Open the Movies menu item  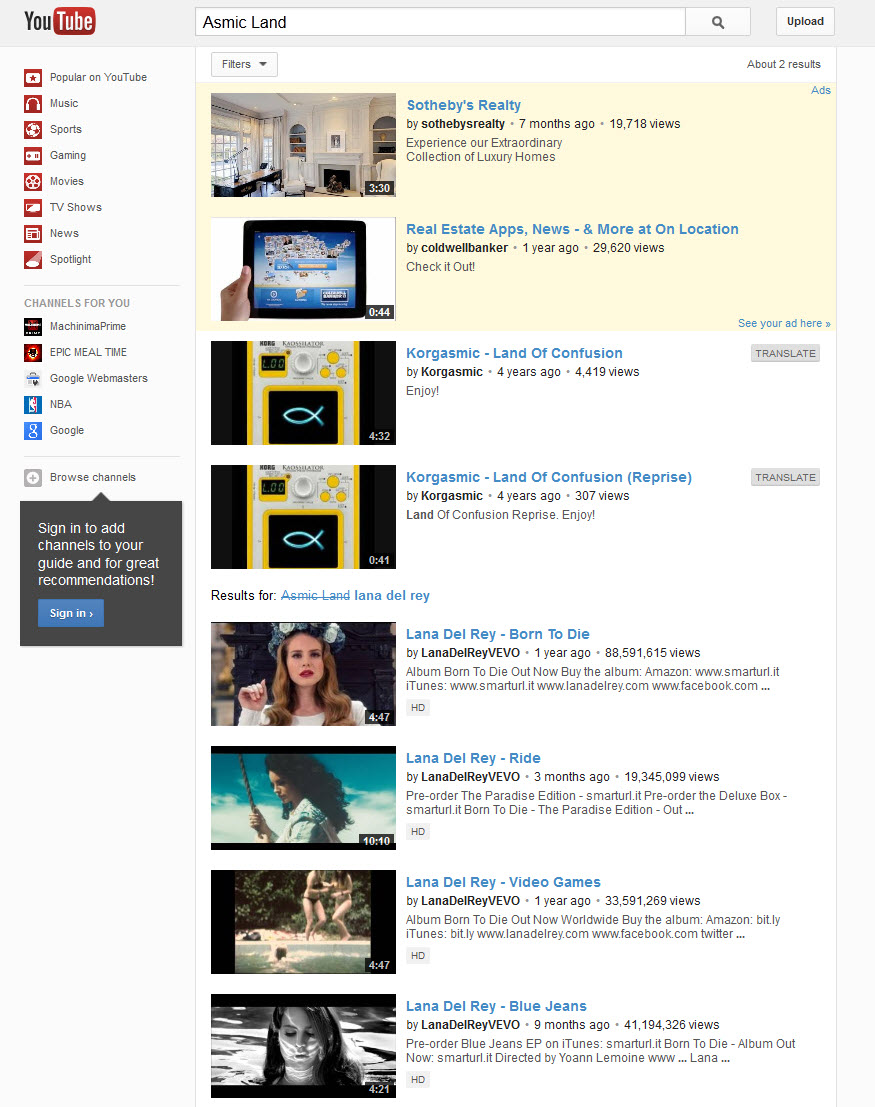tap(67, 181)
